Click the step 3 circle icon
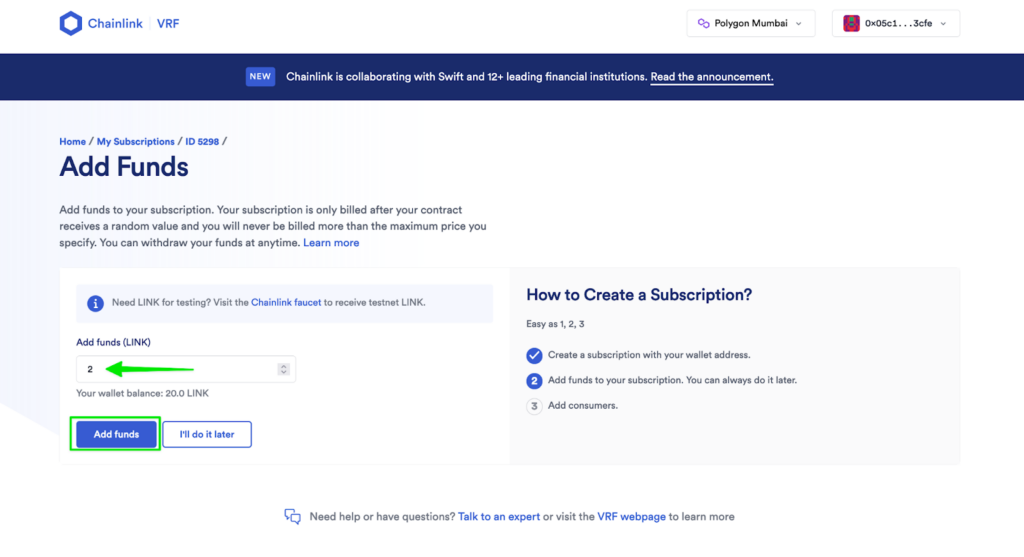This screenshot has height=557, width=1024. [x=534, y=406]
